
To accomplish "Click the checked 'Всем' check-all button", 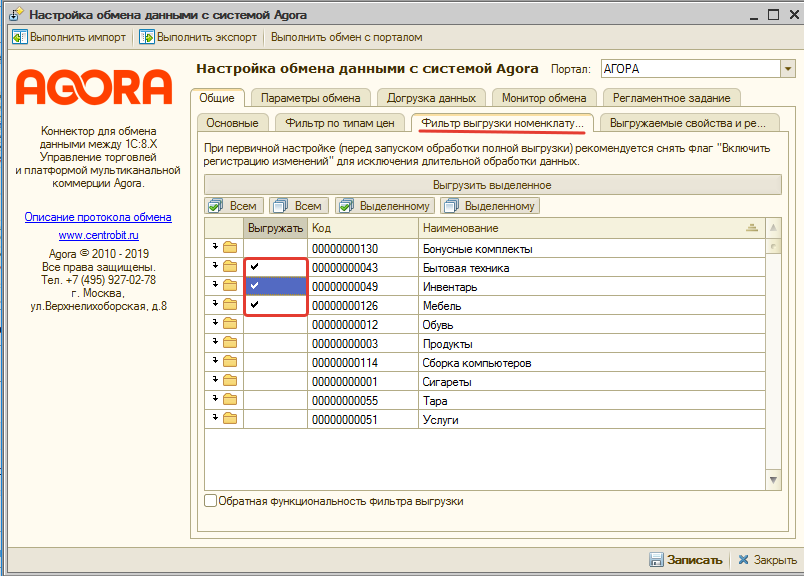I will (233, 205).
